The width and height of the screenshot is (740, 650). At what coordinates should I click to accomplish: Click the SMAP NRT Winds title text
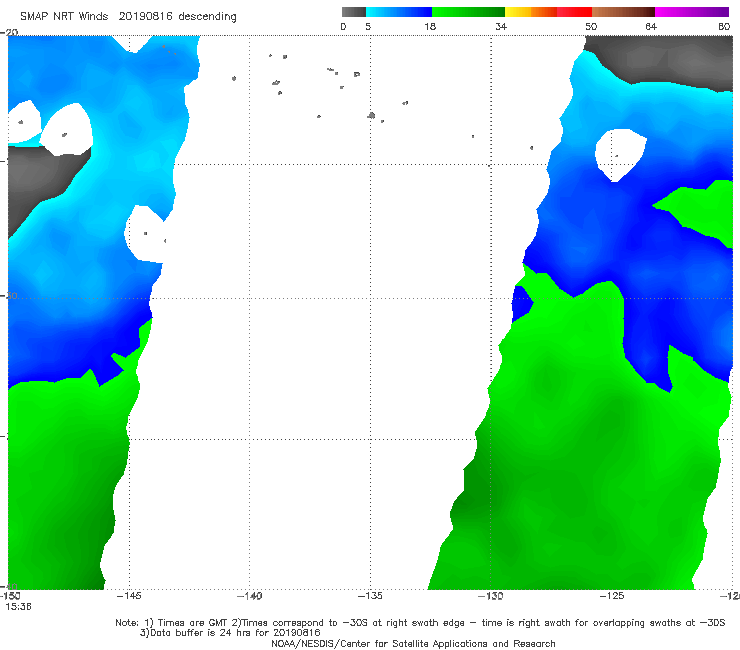point(64,16)
